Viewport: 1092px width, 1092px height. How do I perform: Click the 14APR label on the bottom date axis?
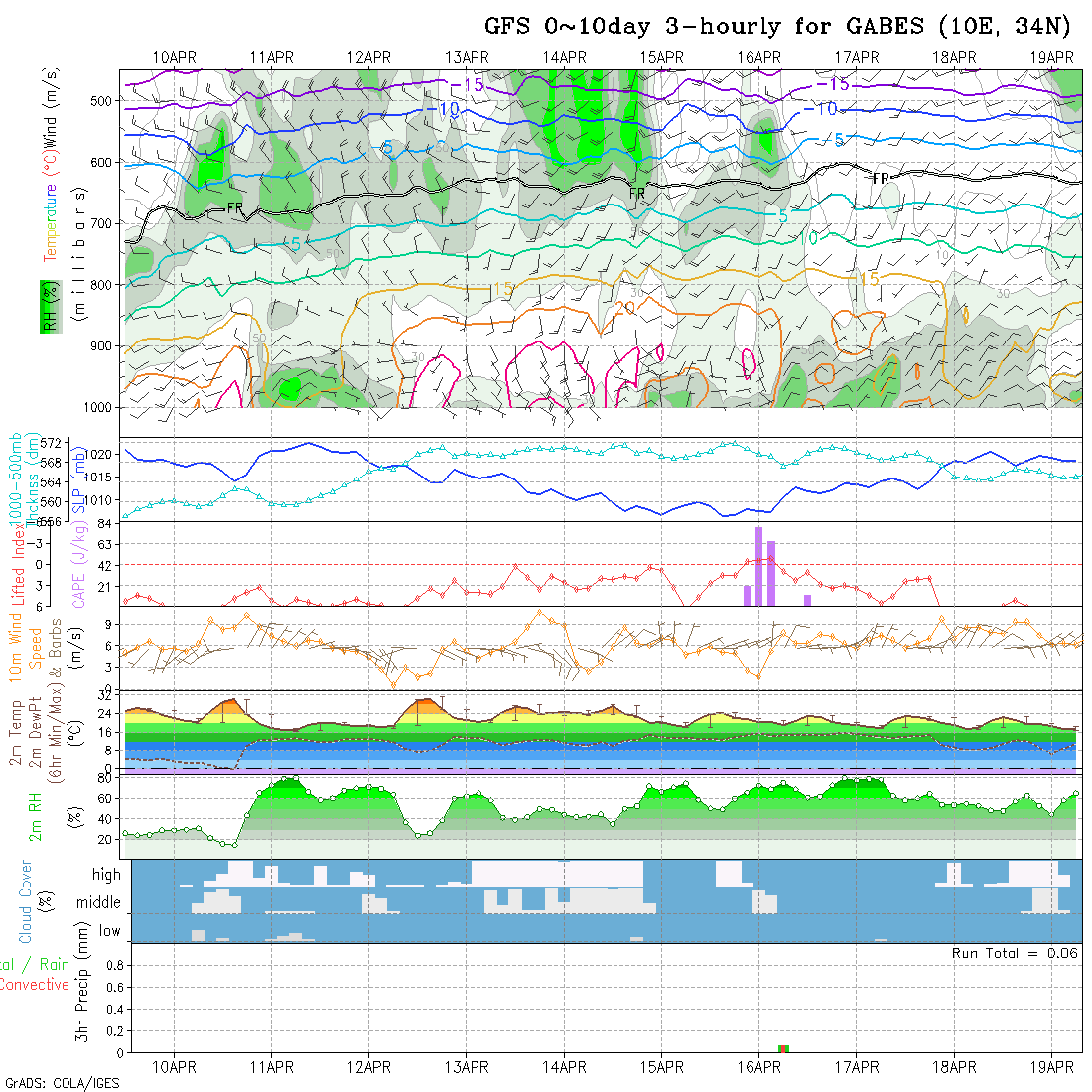(564, 1067)
